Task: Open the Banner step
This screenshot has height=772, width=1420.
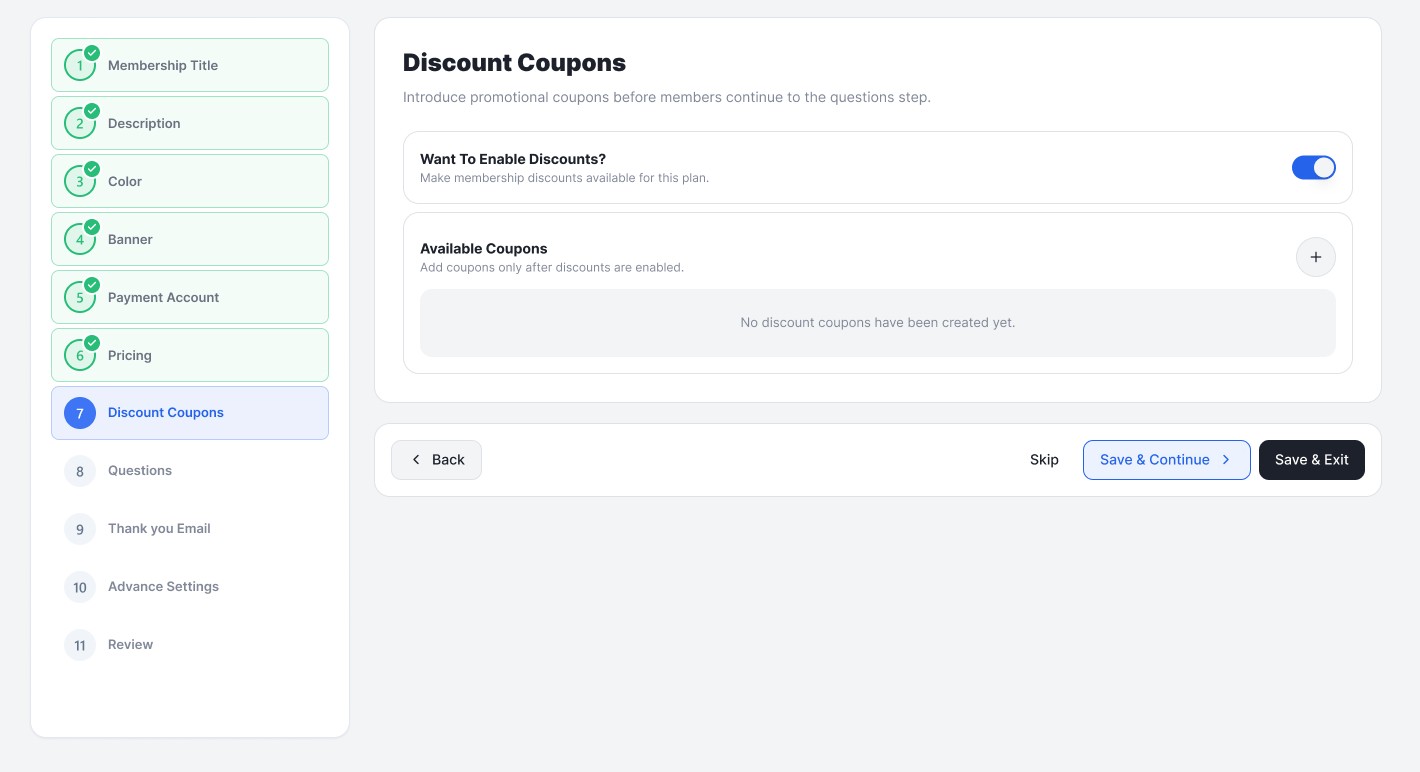Action: tap(190, 239)
